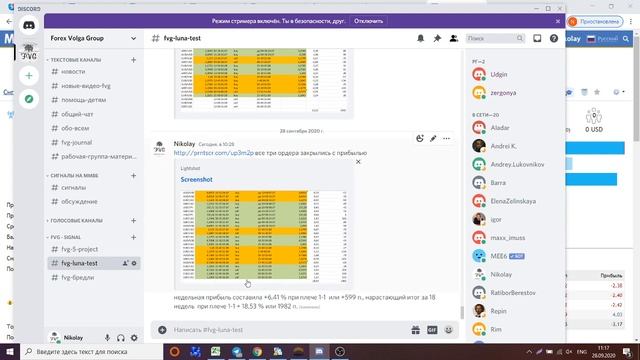Open Windows Start menu
The width and height of the screenshot is (640, 360).
coord(10,351)
